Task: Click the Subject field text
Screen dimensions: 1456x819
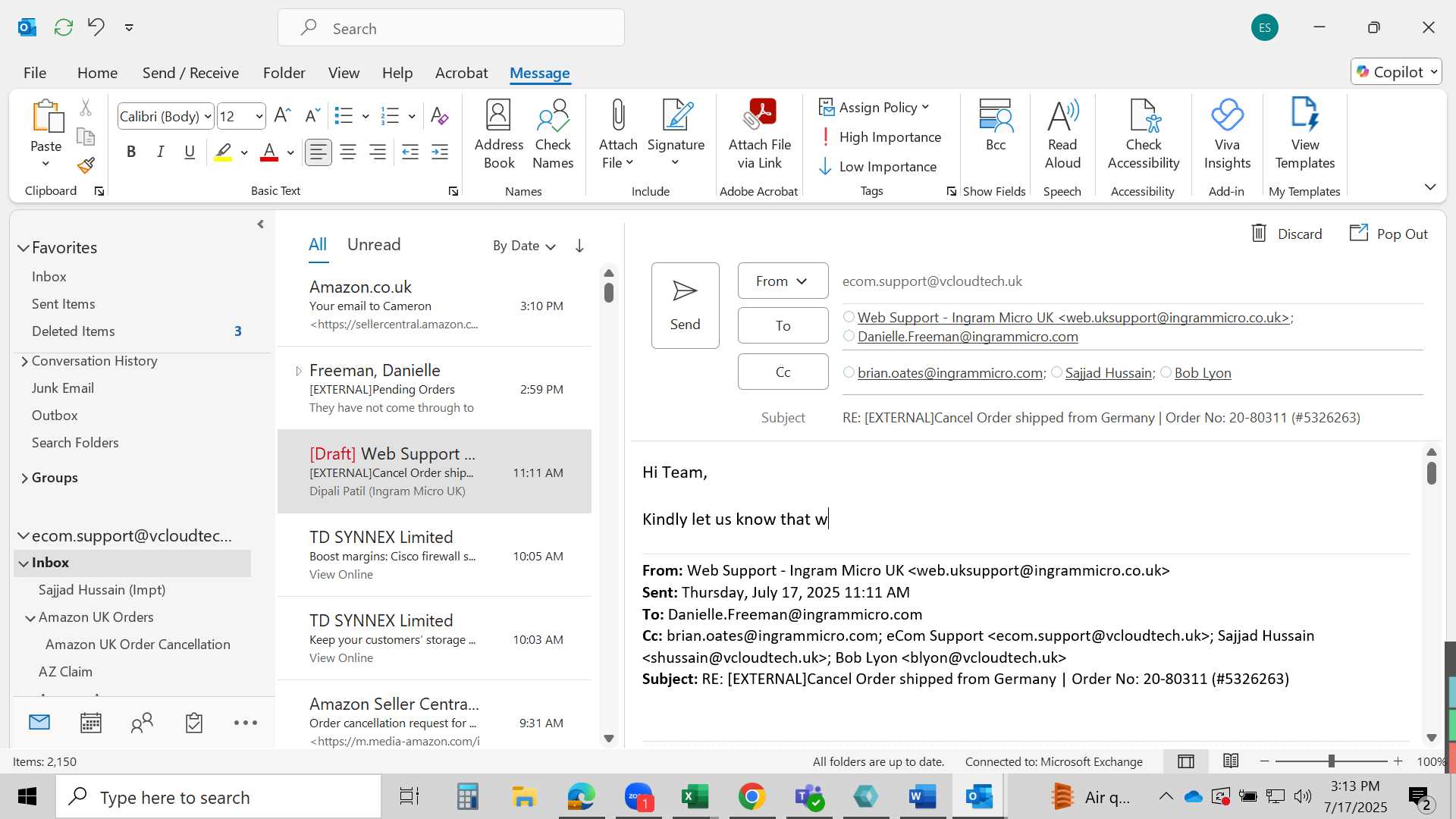Action: (x=1101, y=418)
